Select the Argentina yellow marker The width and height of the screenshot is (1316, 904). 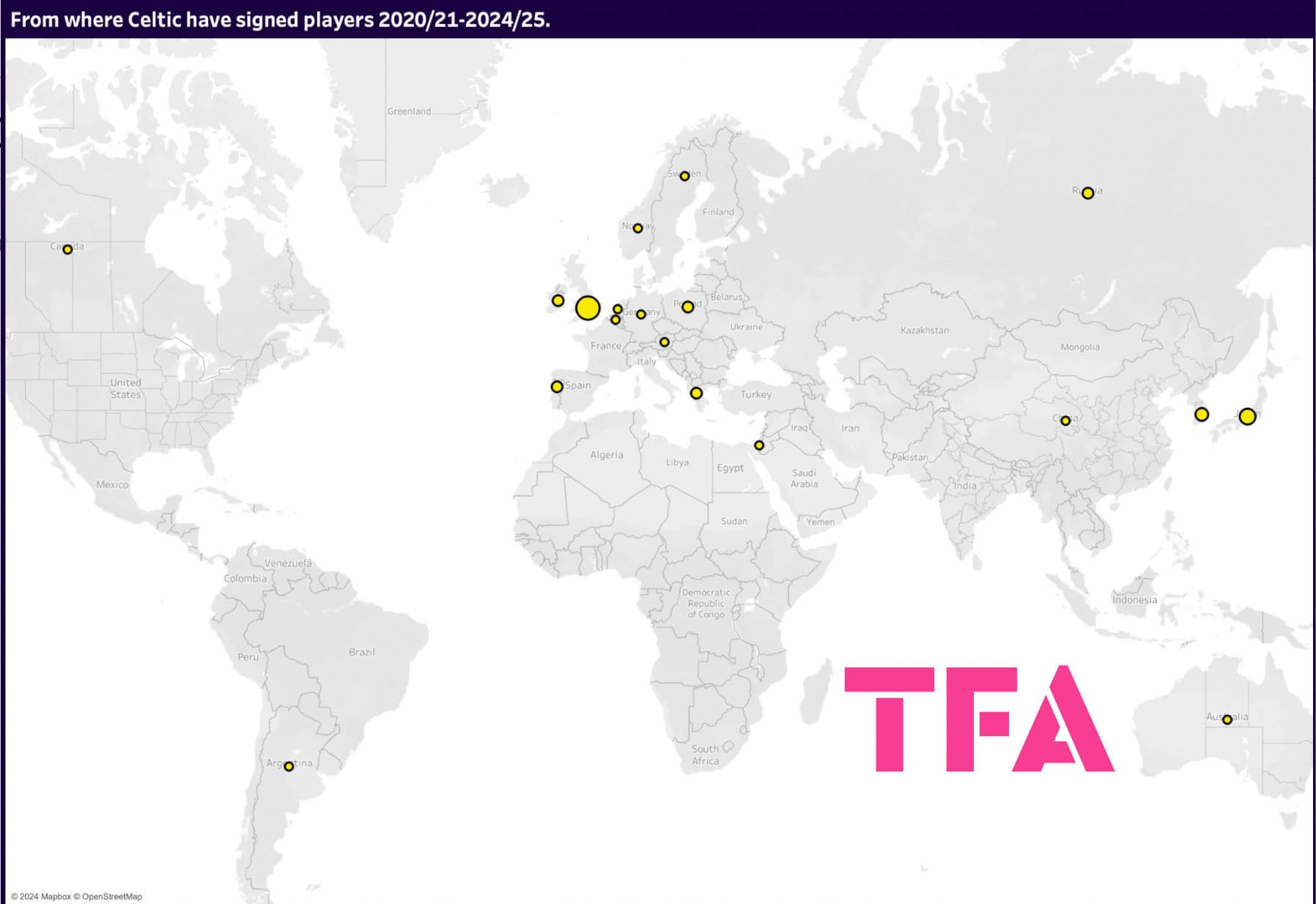(289, 766)
